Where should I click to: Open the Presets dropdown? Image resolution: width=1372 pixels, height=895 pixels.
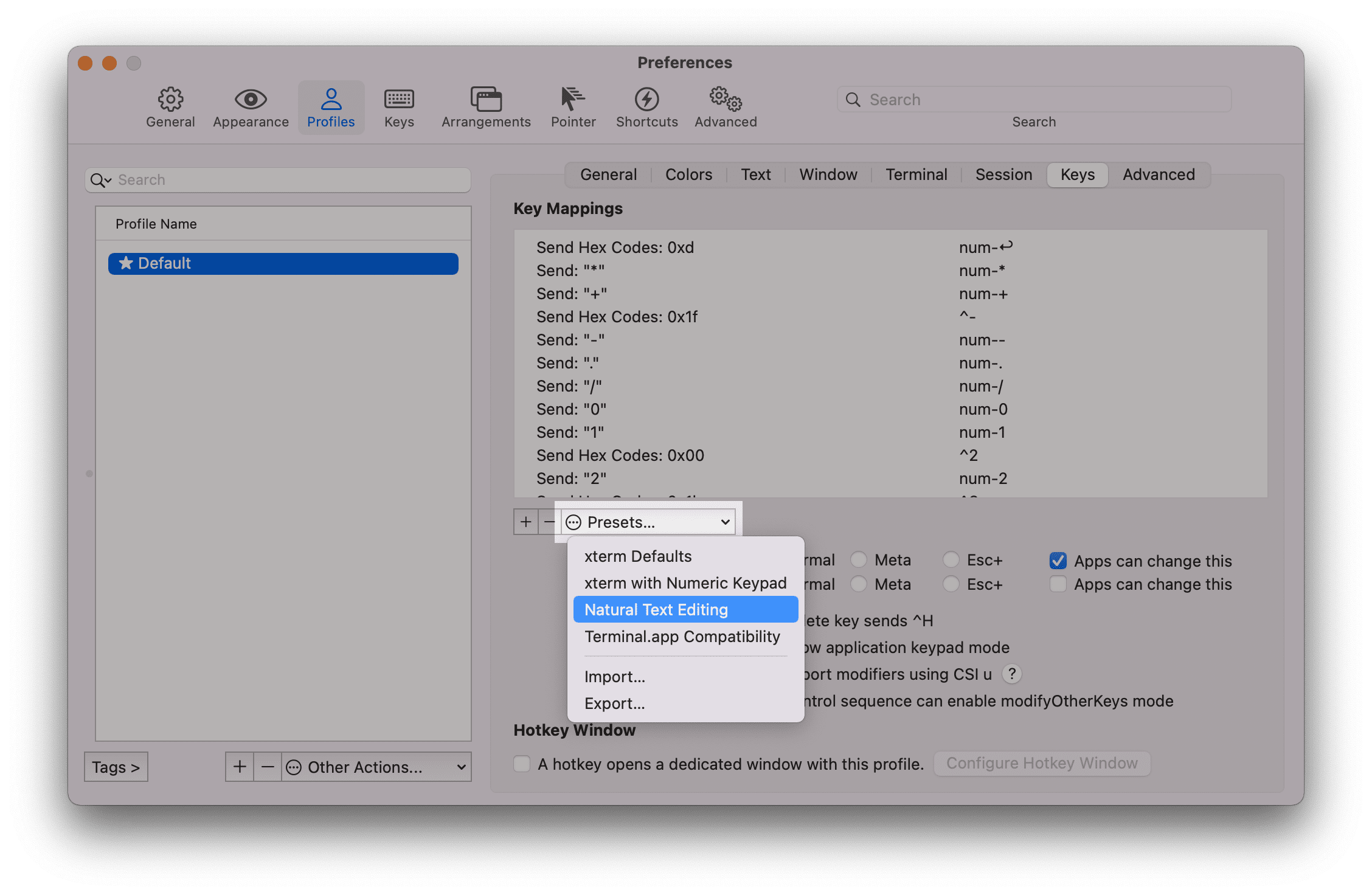pos(648,522)
